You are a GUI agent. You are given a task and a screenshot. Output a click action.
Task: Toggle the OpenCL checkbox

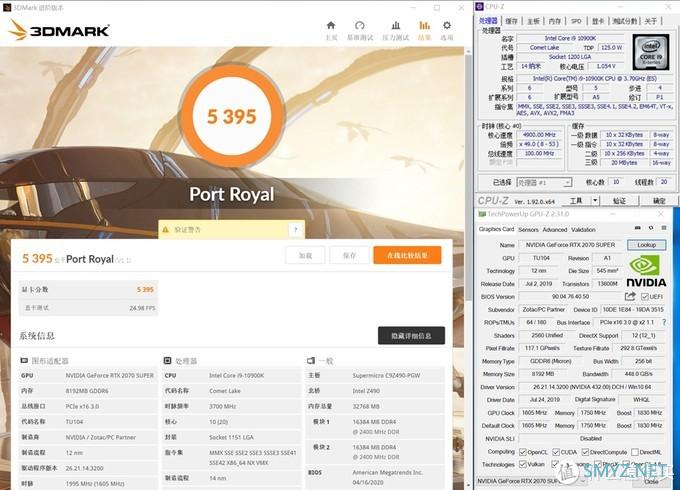(x=523, y=452)
